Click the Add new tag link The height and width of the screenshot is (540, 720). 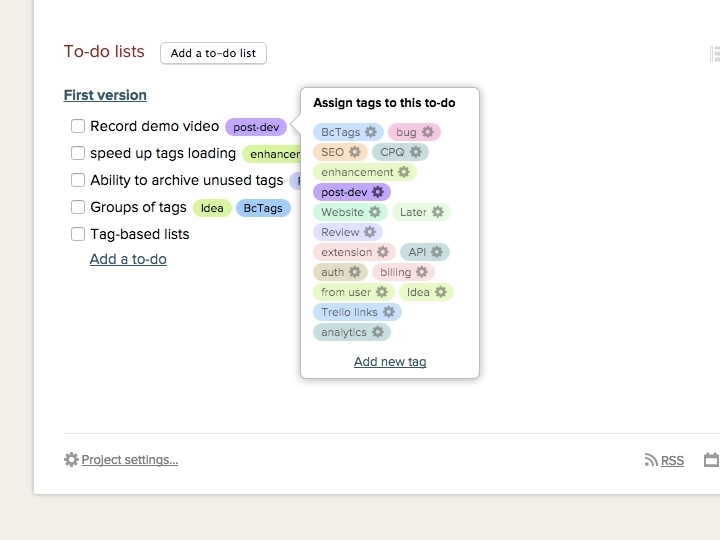click(x=390, y=362)
